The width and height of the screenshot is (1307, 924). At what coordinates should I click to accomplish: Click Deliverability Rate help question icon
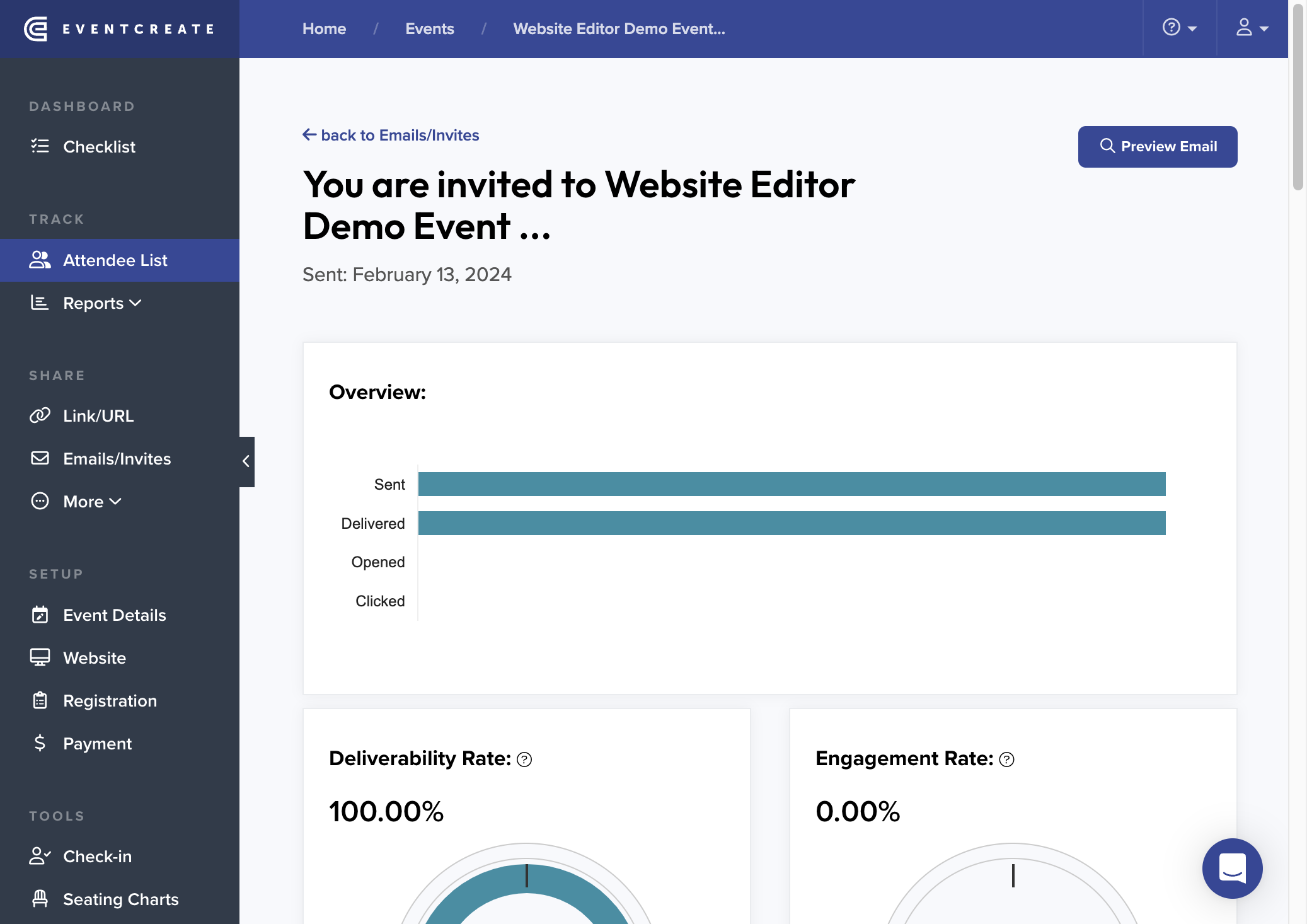tap(524, 759)
